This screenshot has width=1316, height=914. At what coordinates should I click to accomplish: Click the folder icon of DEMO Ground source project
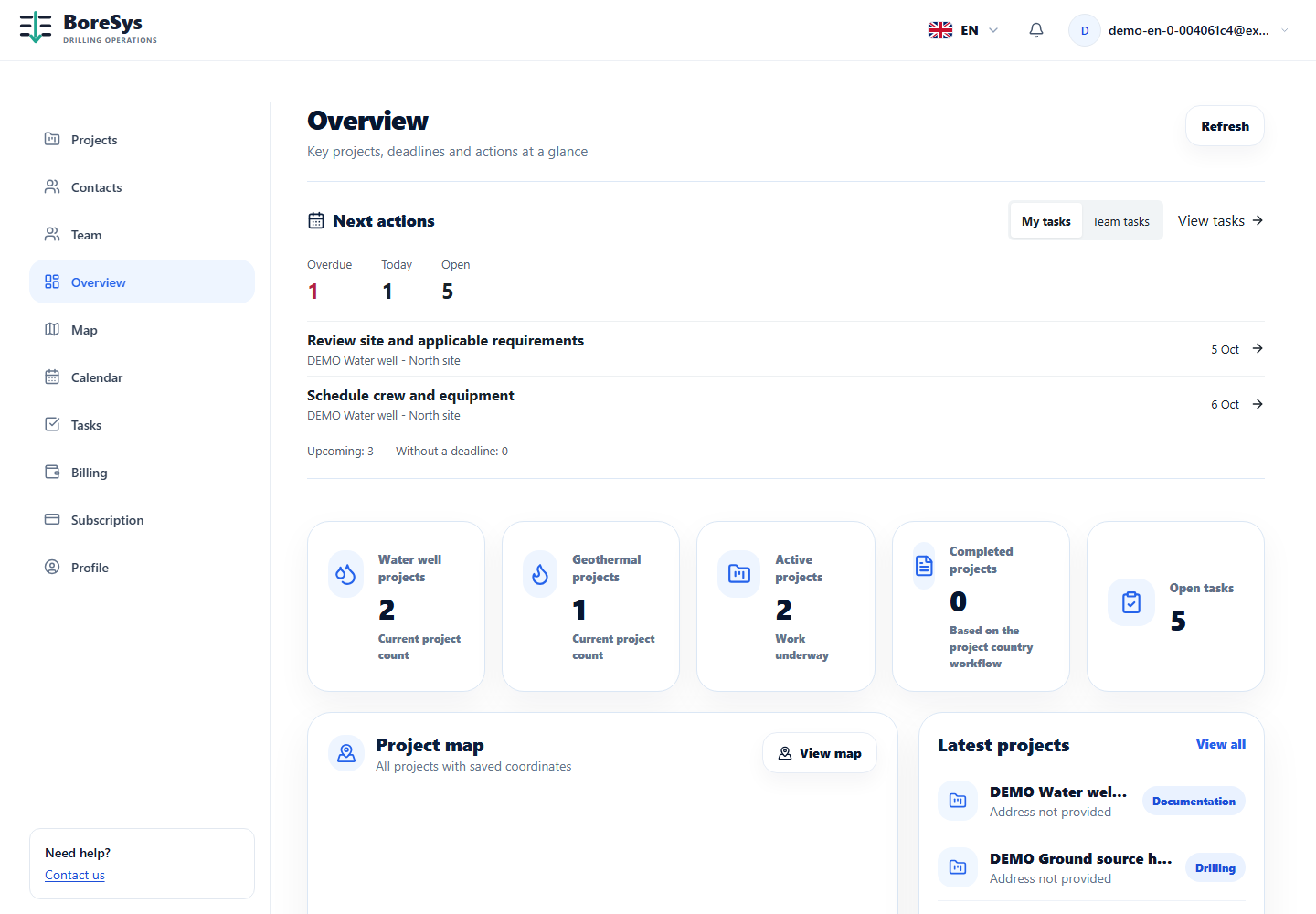pyautogui.click(x=958, y=867)
